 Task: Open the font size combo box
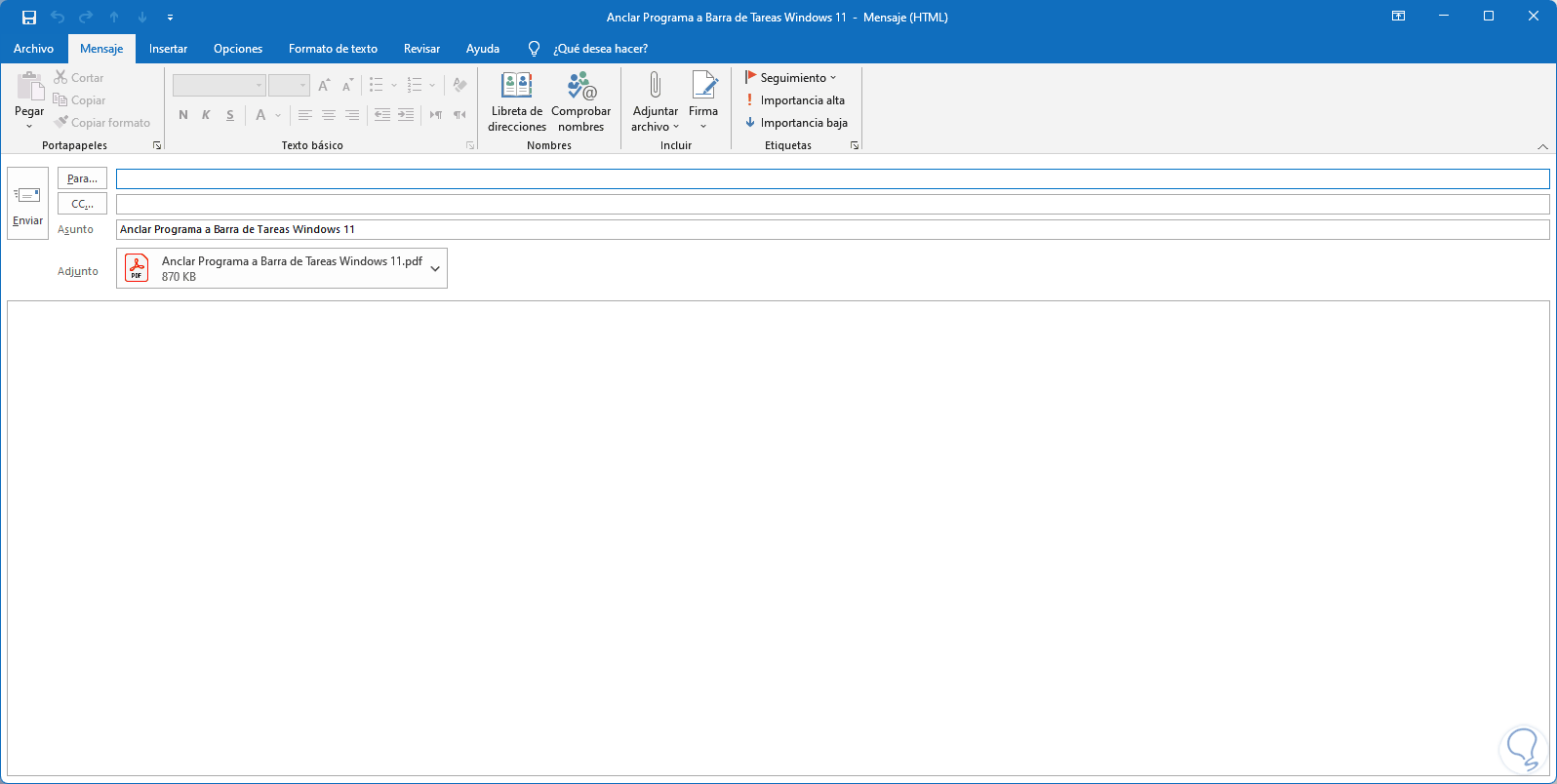[x=289, y=86]
